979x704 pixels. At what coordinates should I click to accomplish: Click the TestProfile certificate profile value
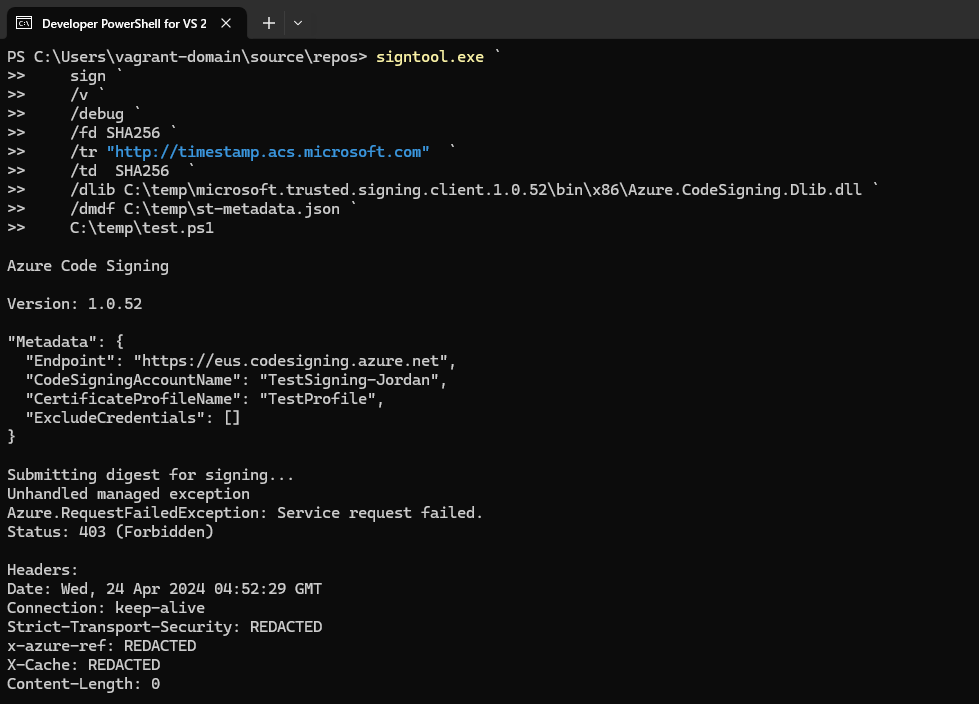pos(317,399)
